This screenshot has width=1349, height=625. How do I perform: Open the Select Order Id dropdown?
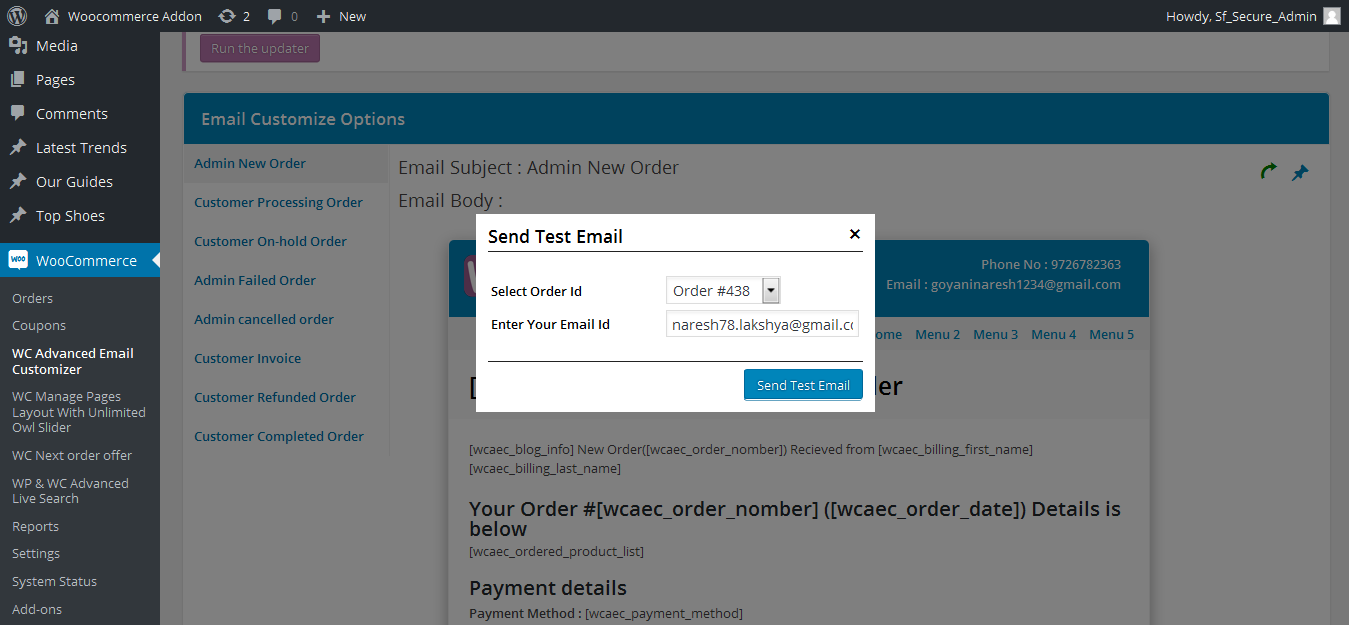pyautogui.click(x=723, y=291)
